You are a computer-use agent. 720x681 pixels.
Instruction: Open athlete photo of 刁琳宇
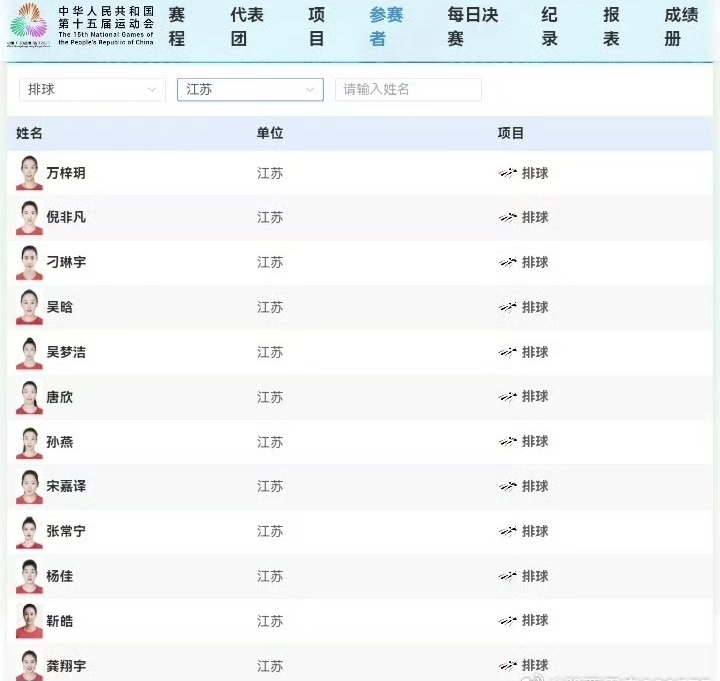coord(29,262)
